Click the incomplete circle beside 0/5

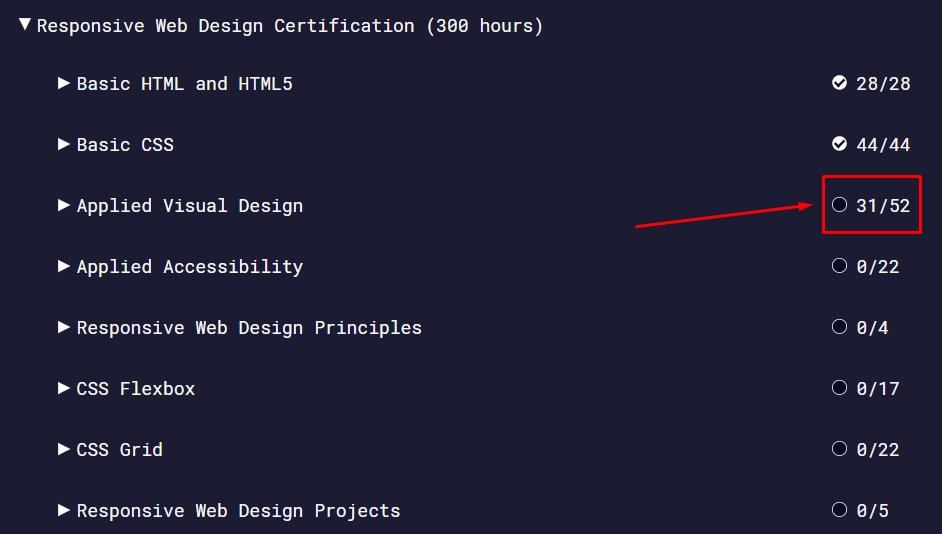coord(839,509)
